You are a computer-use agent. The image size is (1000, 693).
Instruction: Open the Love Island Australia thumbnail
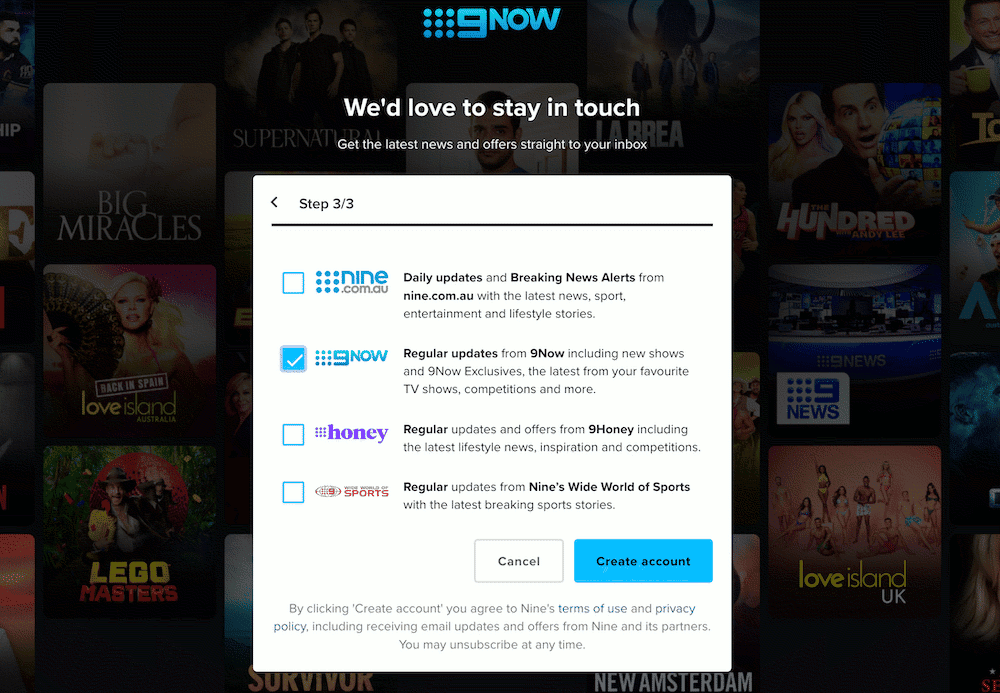[129, 351]
